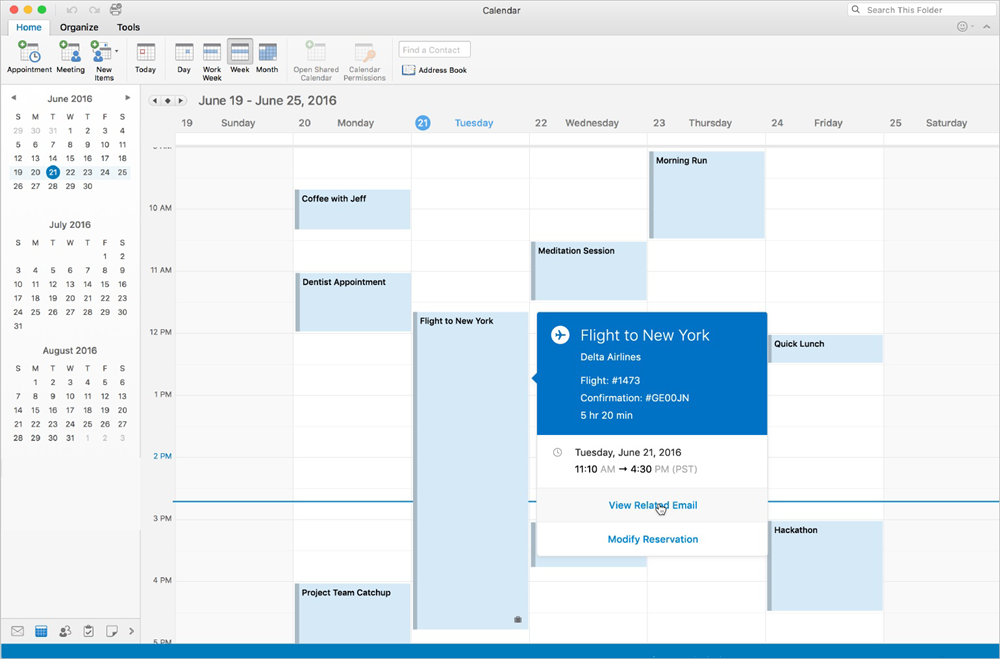Select Modify Reservation for the flight
The width and height of the screenshot is (1000, 659).
coord(652,539)
